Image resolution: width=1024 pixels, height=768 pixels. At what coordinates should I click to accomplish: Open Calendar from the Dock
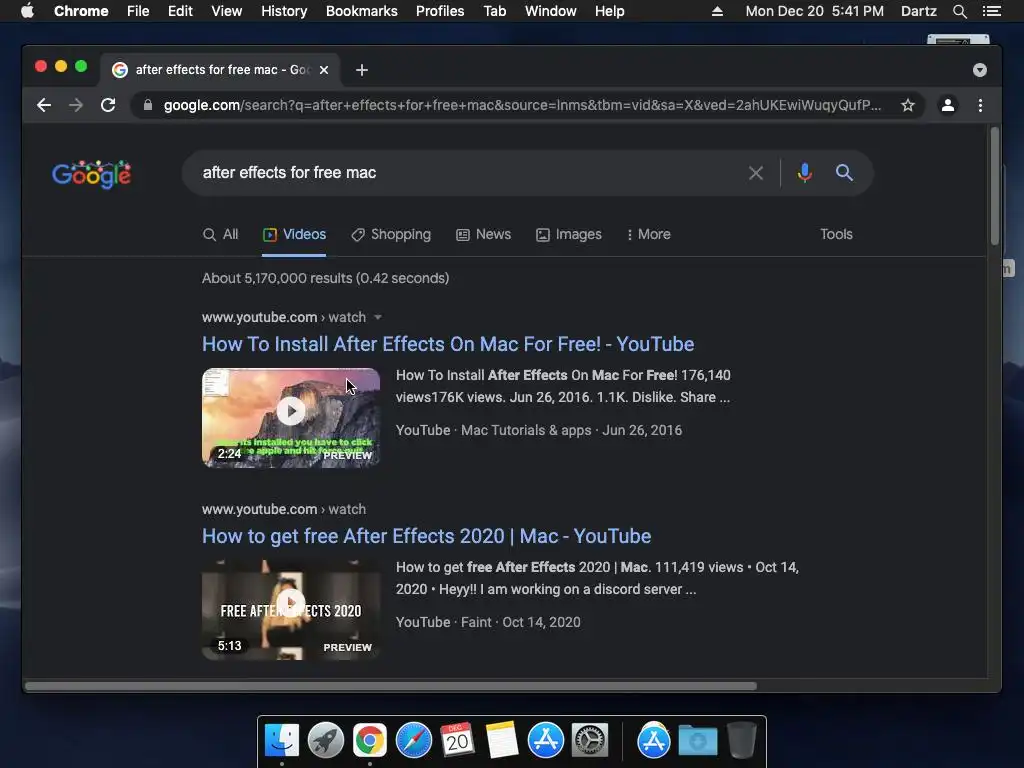pyautogui.click(x=457, y=741)
